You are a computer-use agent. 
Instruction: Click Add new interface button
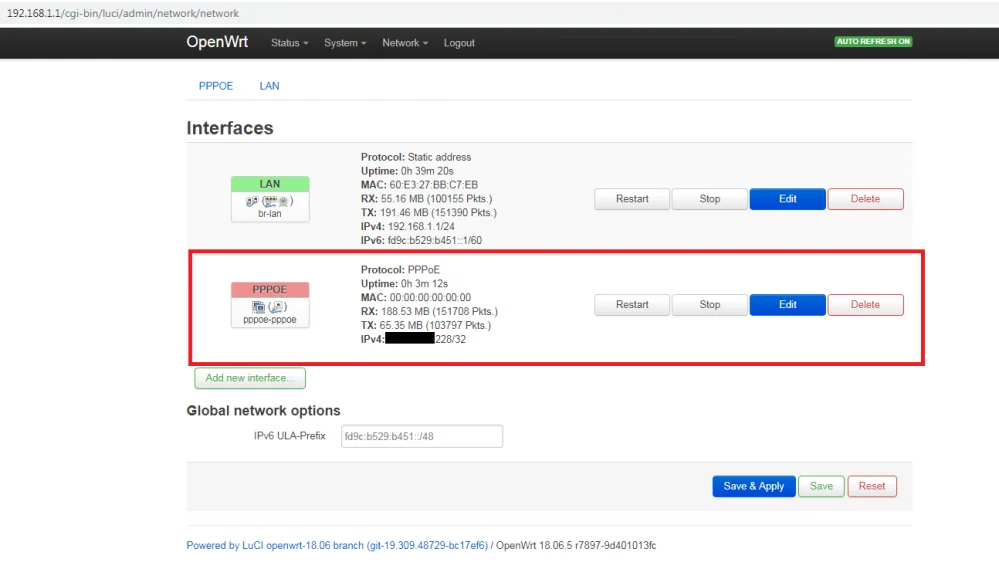pos(249,378)
